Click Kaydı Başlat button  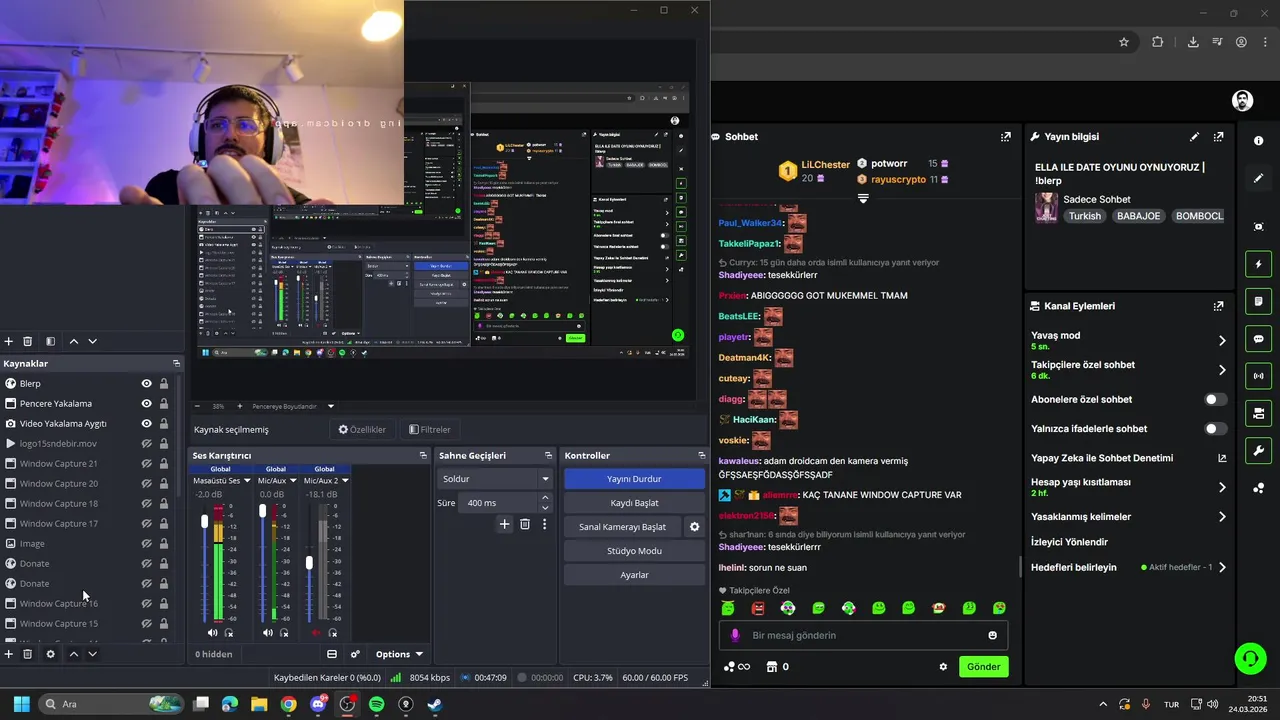pos(634,503)
